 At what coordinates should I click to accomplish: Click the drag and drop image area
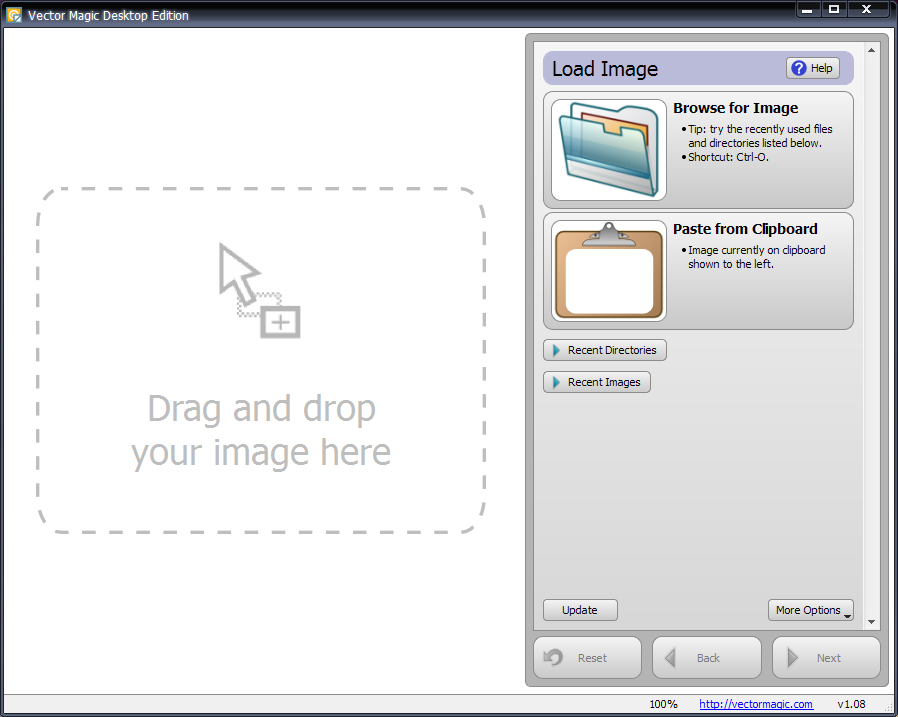click(x=261, y=361)
